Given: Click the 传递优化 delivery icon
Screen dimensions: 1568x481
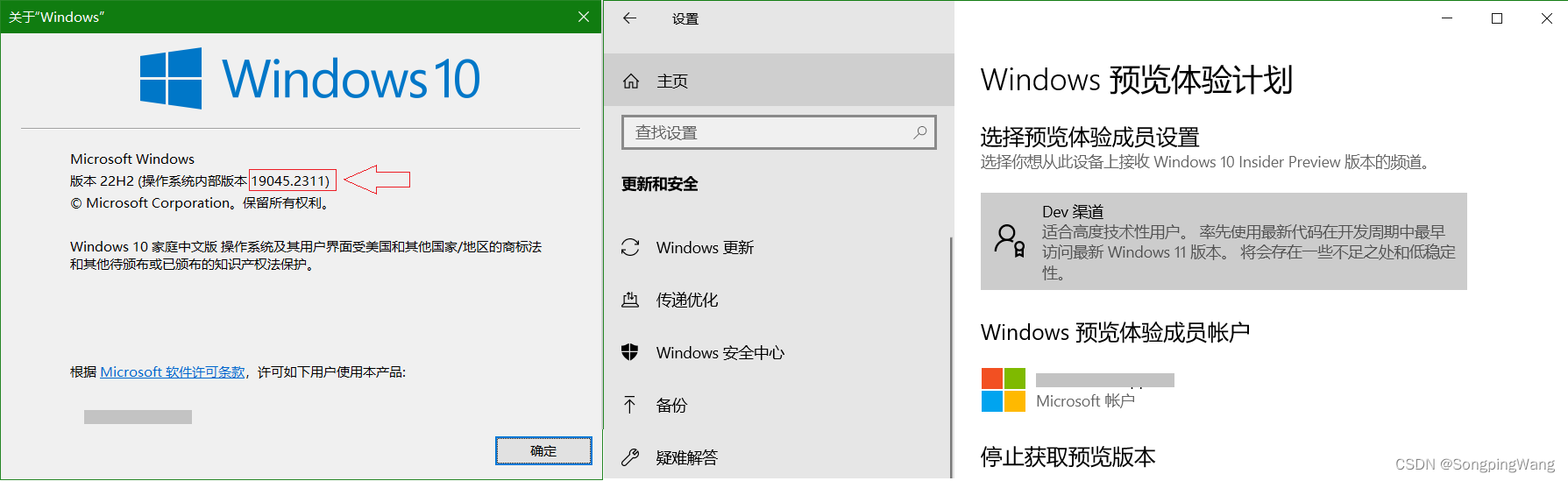Looking at the screenshot, I should pyautogui.click(x=630, y=301).
